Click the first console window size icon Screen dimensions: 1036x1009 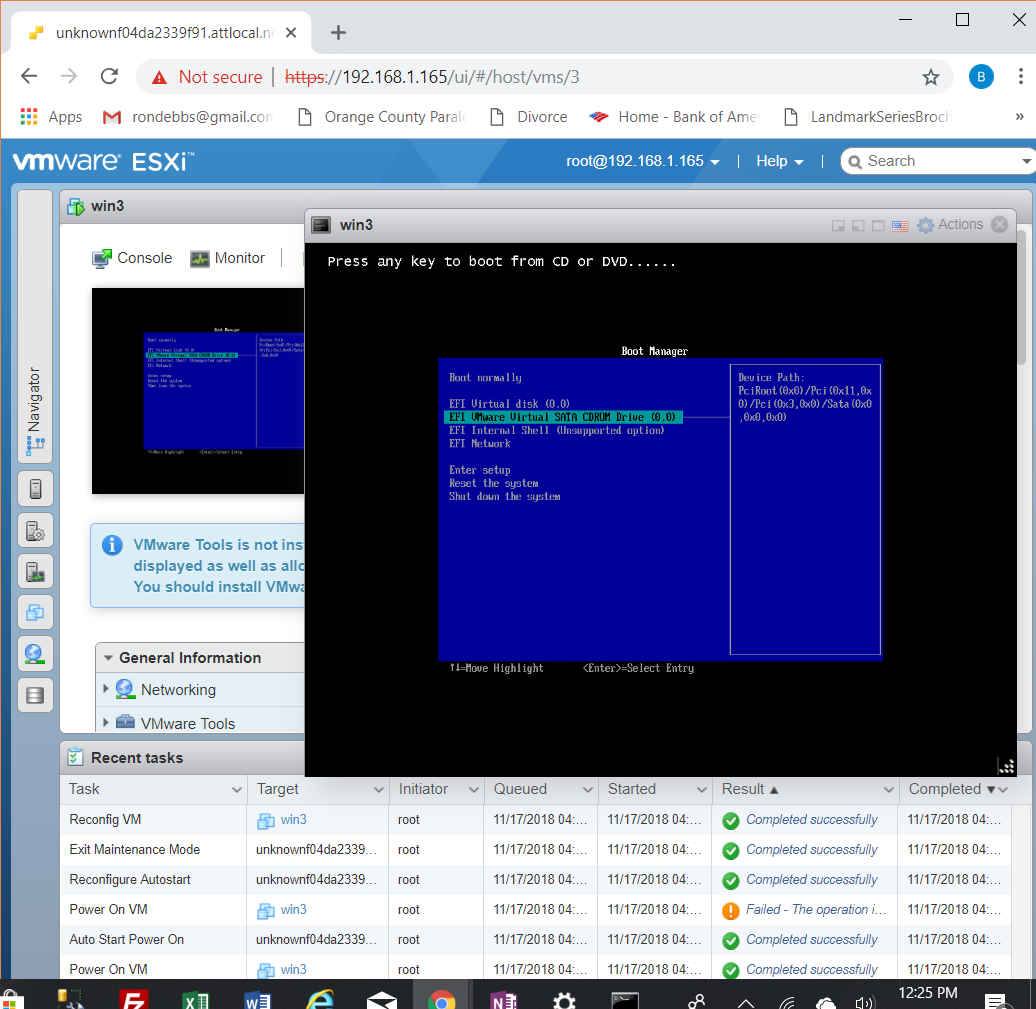pyautogui.click(x=838, y=226)
